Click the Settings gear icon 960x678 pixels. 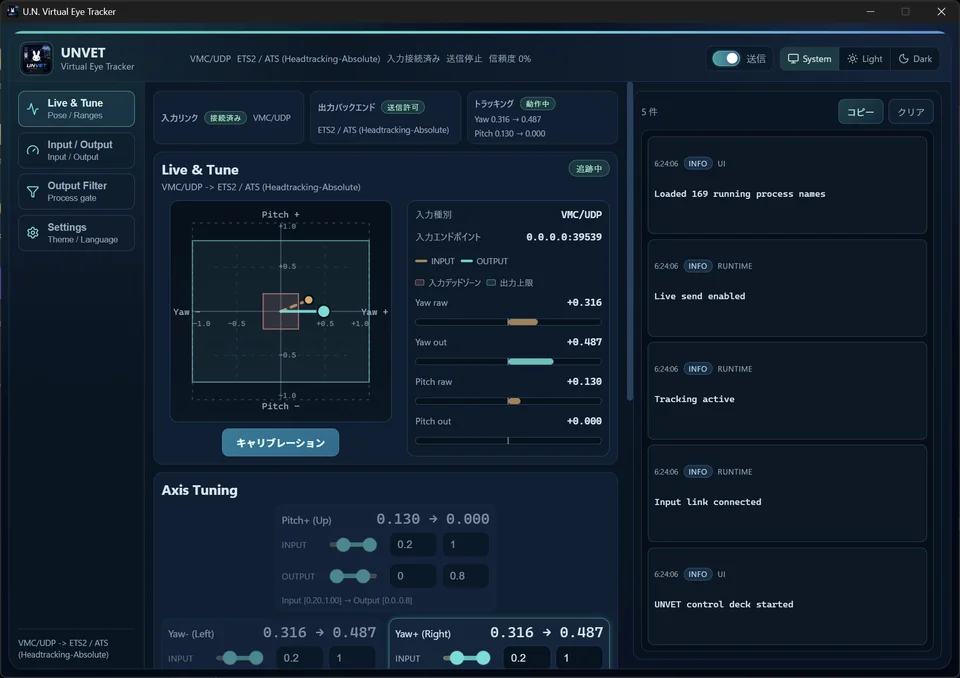coord(33,233)
